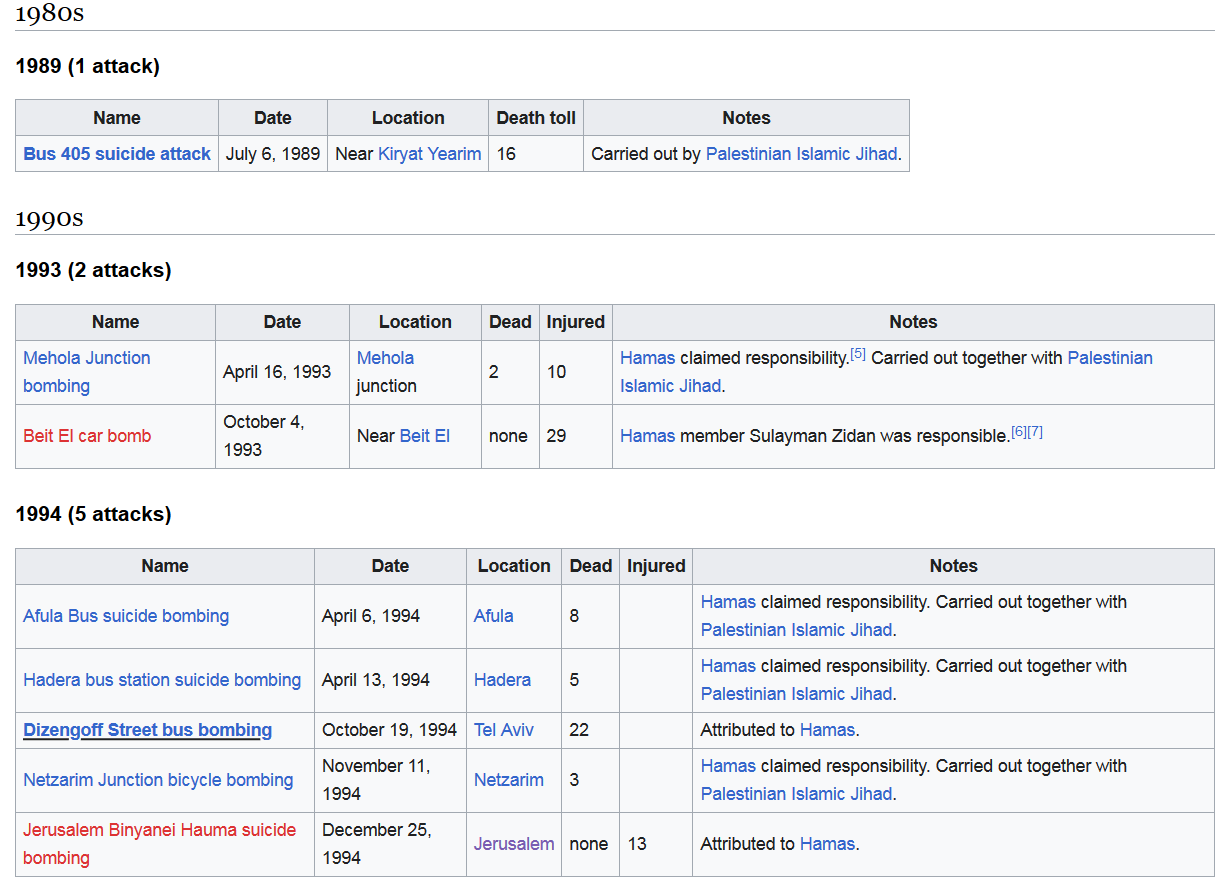Follow the Kiryat Yearim location link
This screenshot has height=891, width=1232.
click(x=429, y=154)
